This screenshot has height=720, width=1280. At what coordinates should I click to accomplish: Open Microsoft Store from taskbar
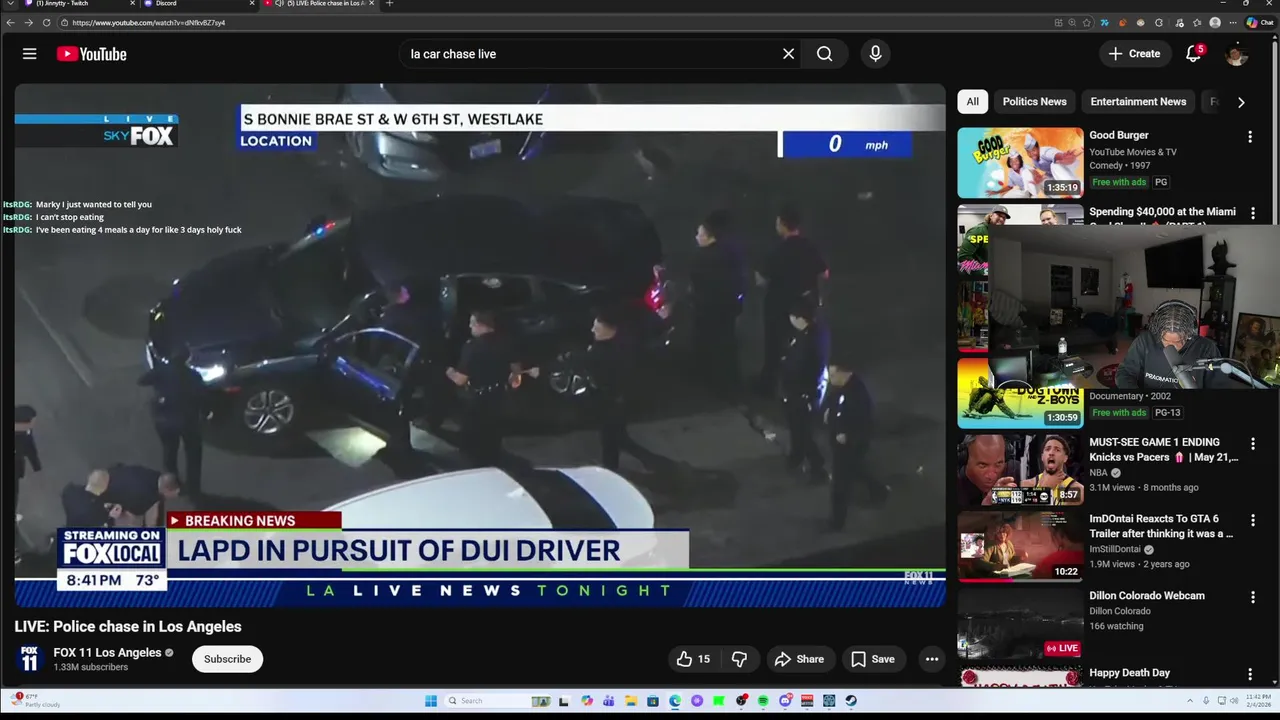coord(653,701)
